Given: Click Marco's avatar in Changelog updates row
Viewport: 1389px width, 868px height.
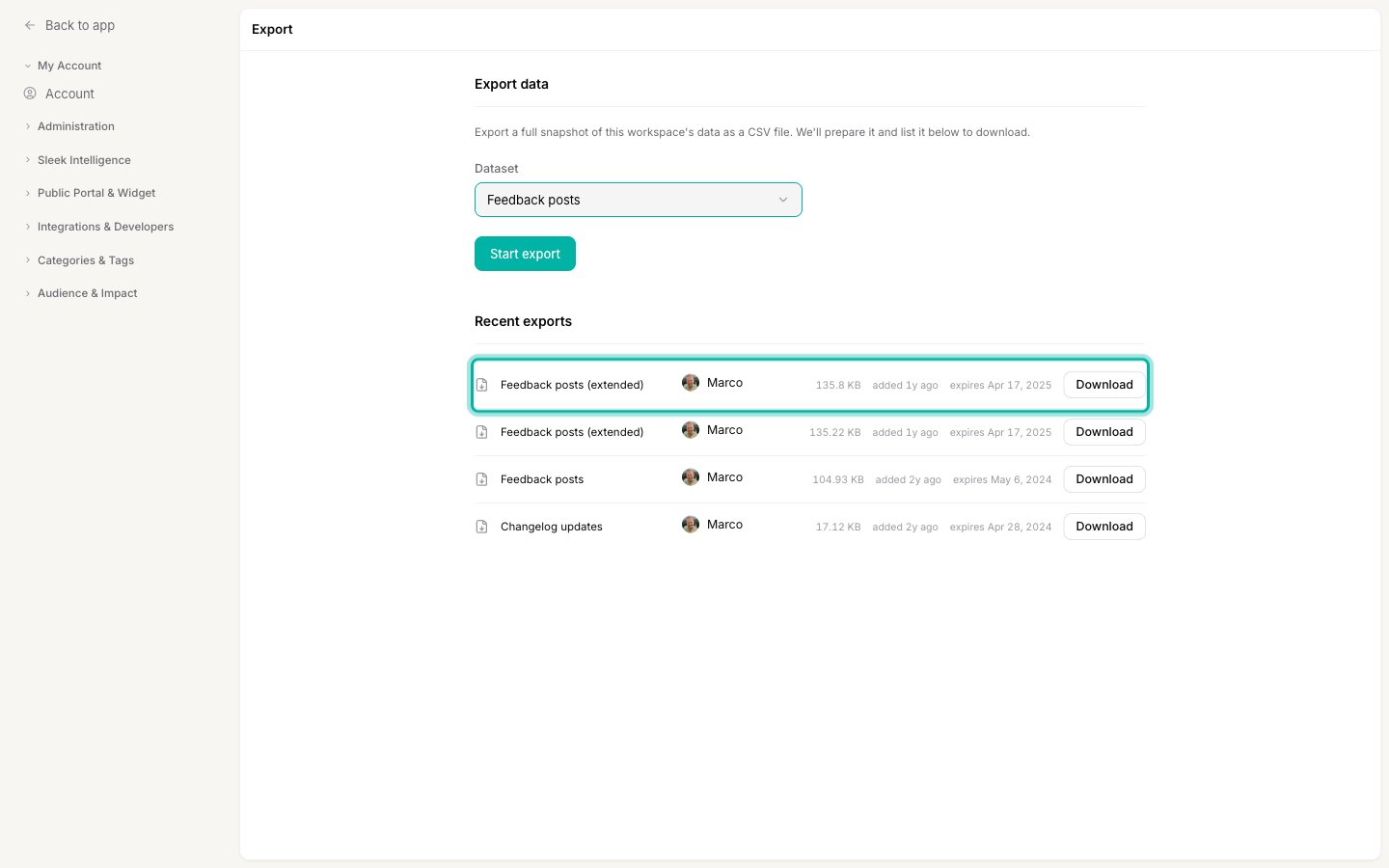Looking at the screenshot, I should pos(691,525).
